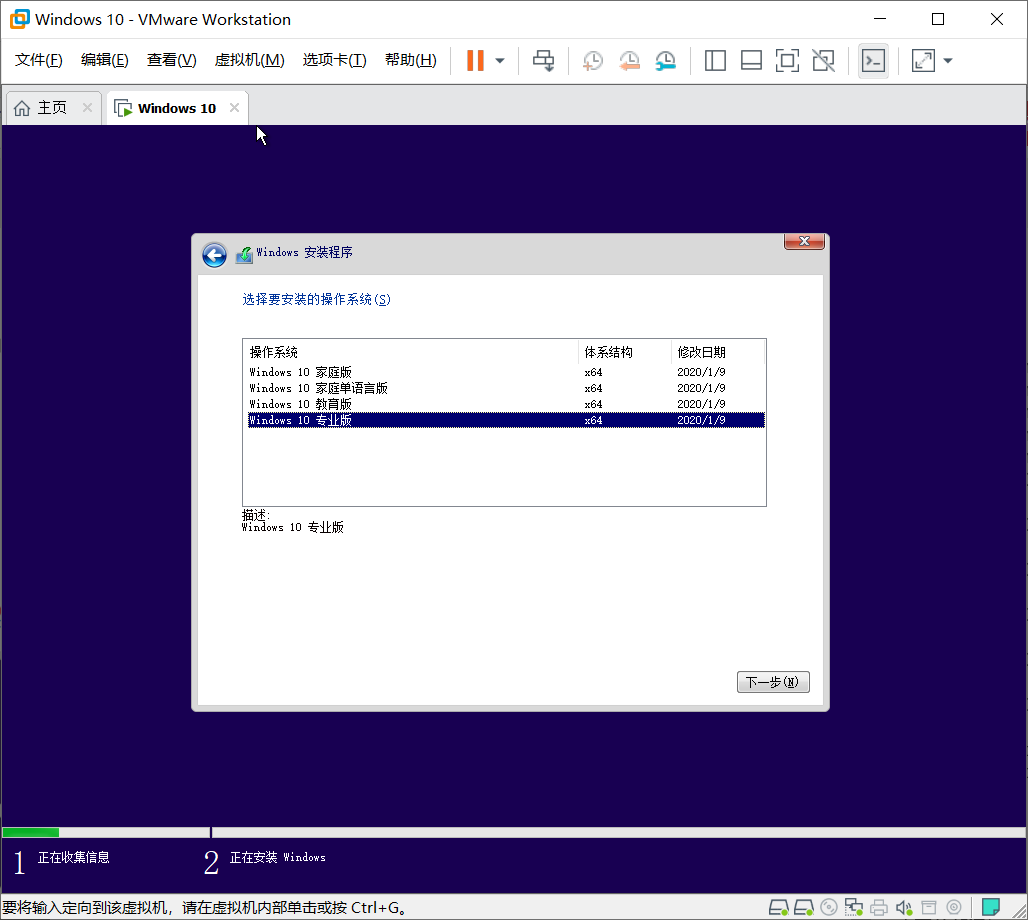Viewport: 1028px width, 920px height.
Task: Click the 下一步(N) button
Action: click(773, 682)
